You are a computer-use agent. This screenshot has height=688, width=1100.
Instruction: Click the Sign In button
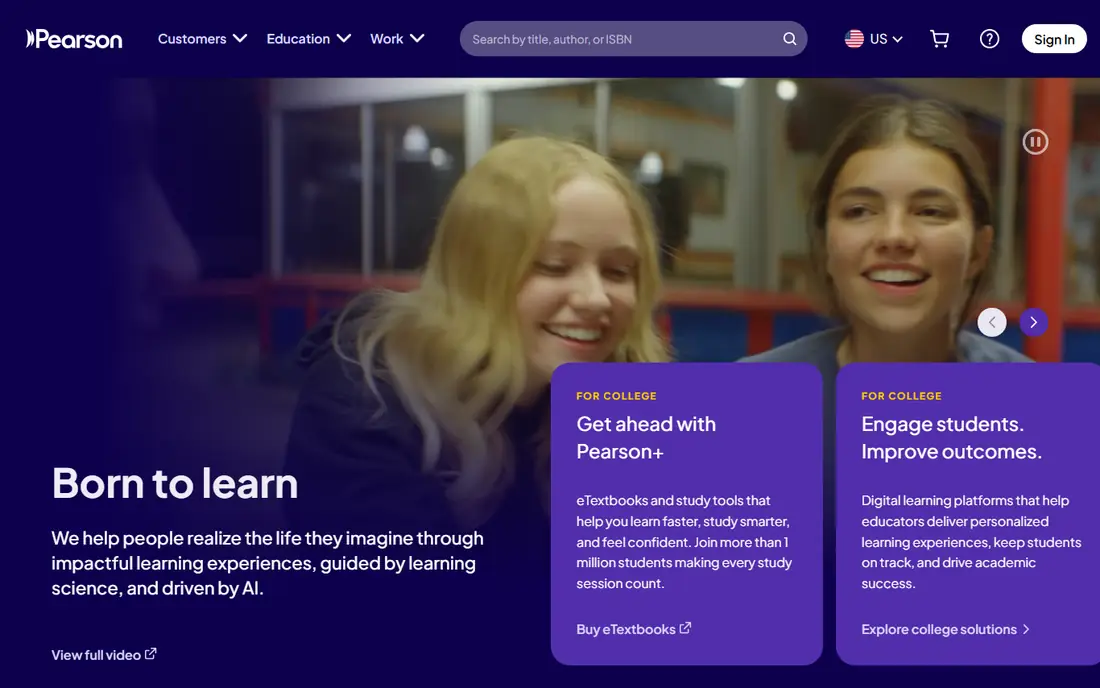pyautogui.click(x=1054, y=39)
